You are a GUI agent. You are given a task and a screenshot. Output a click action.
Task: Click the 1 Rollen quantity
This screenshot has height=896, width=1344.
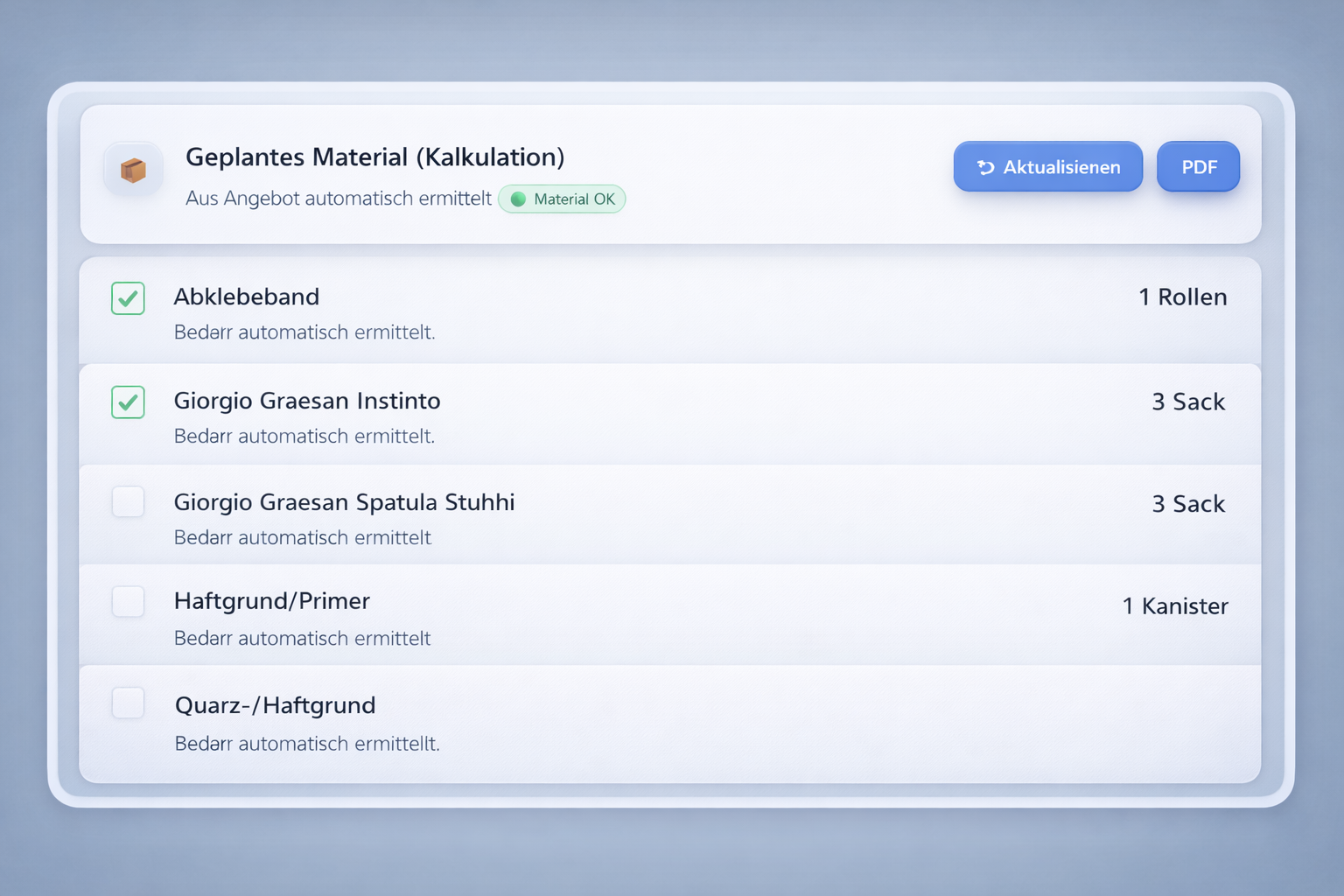(1182, 297)
